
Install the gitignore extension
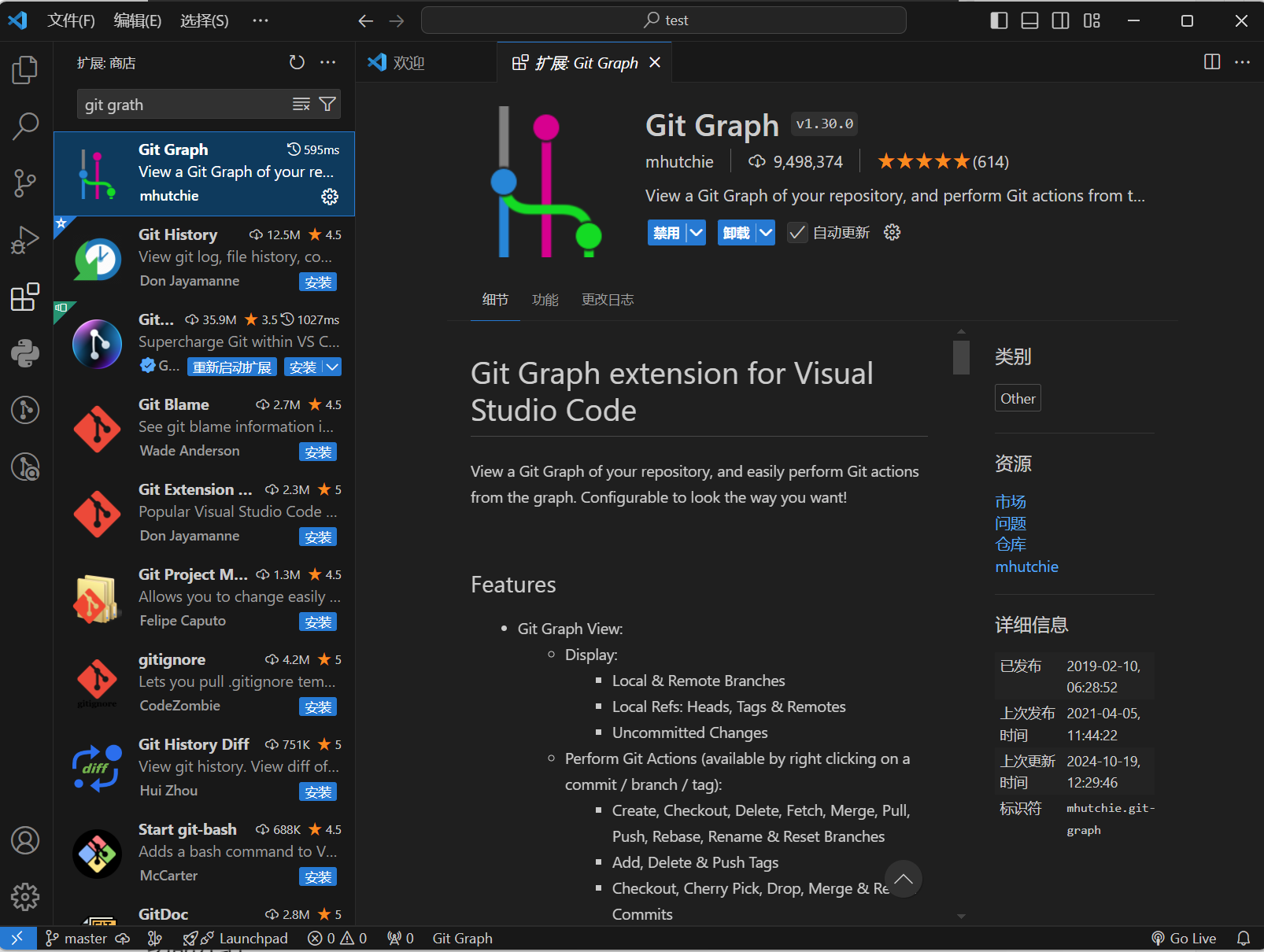pyautogui.click(x=318, y=707)
